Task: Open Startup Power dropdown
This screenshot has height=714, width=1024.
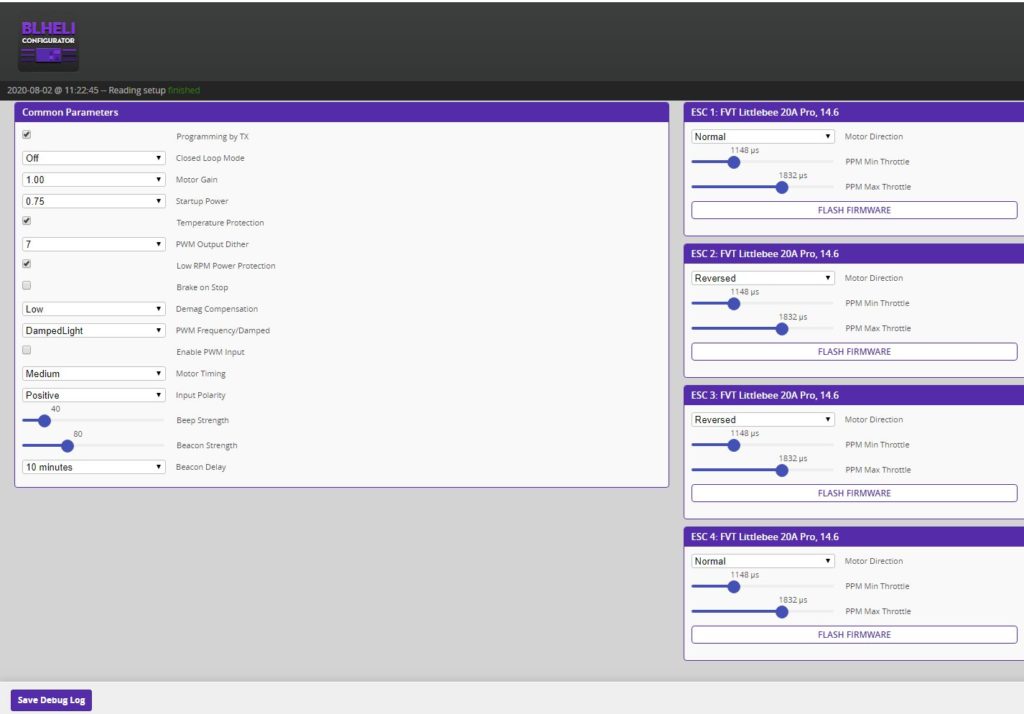Action: click(x=93, y=201)
